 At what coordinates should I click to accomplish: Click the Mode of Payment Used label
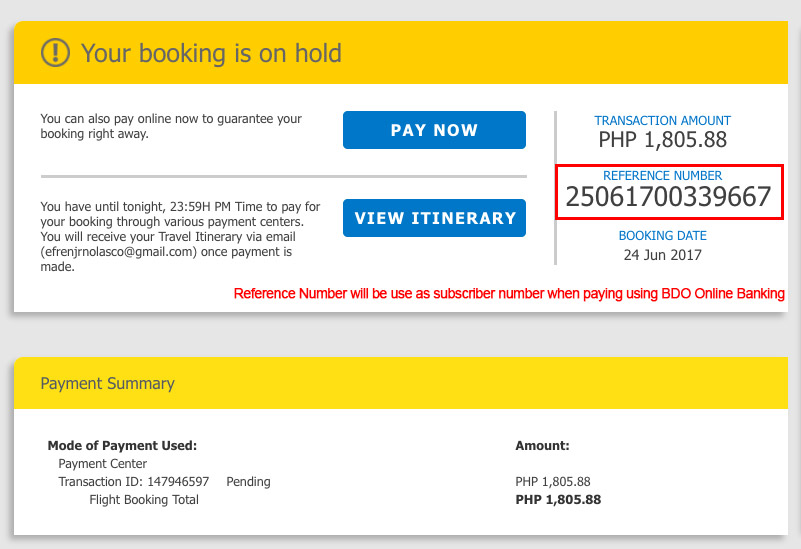122,445
